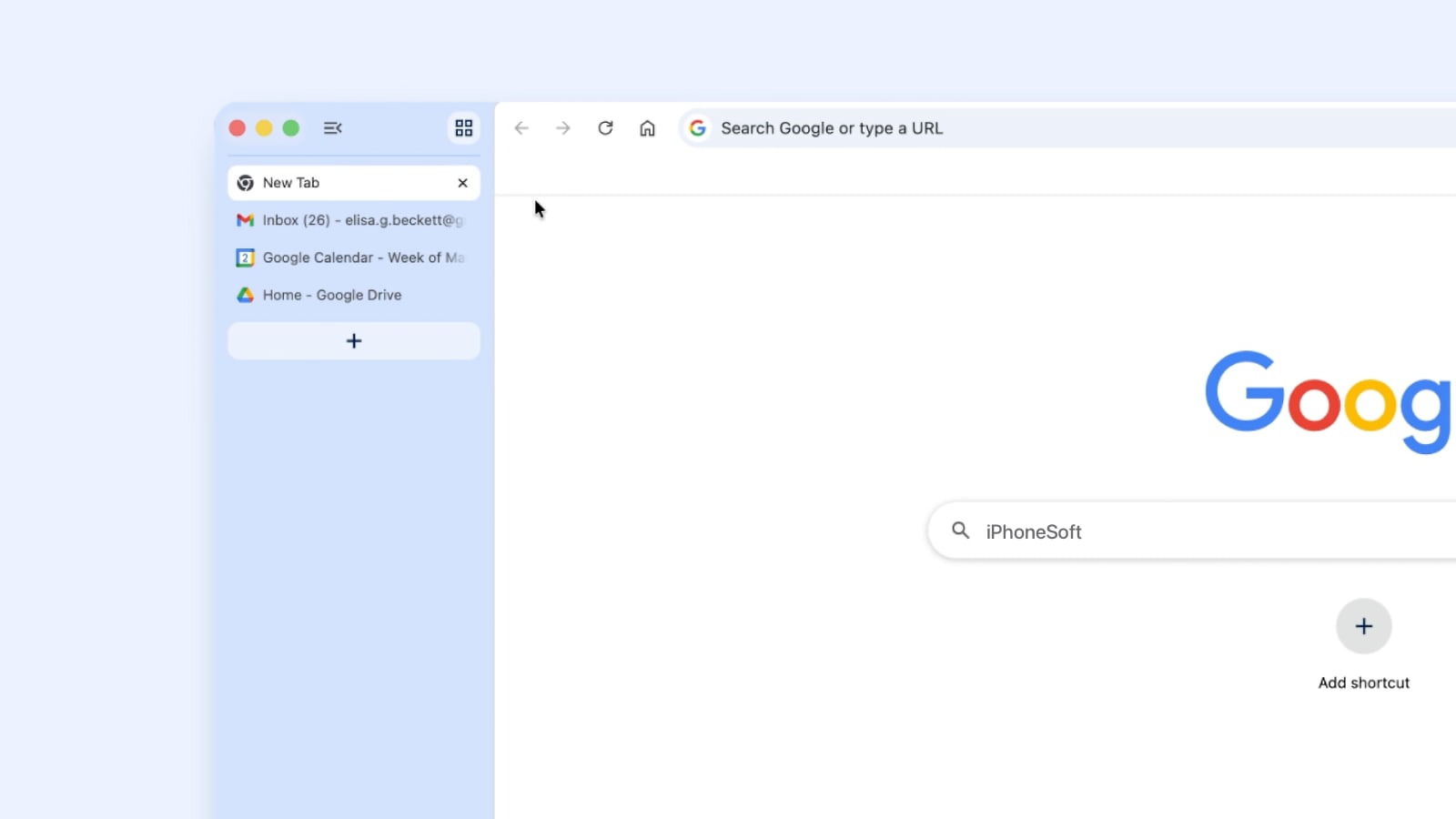1456x819 pixels.
Task: Click inside the iPhoneSoft search field
Action: (1092, 531)
